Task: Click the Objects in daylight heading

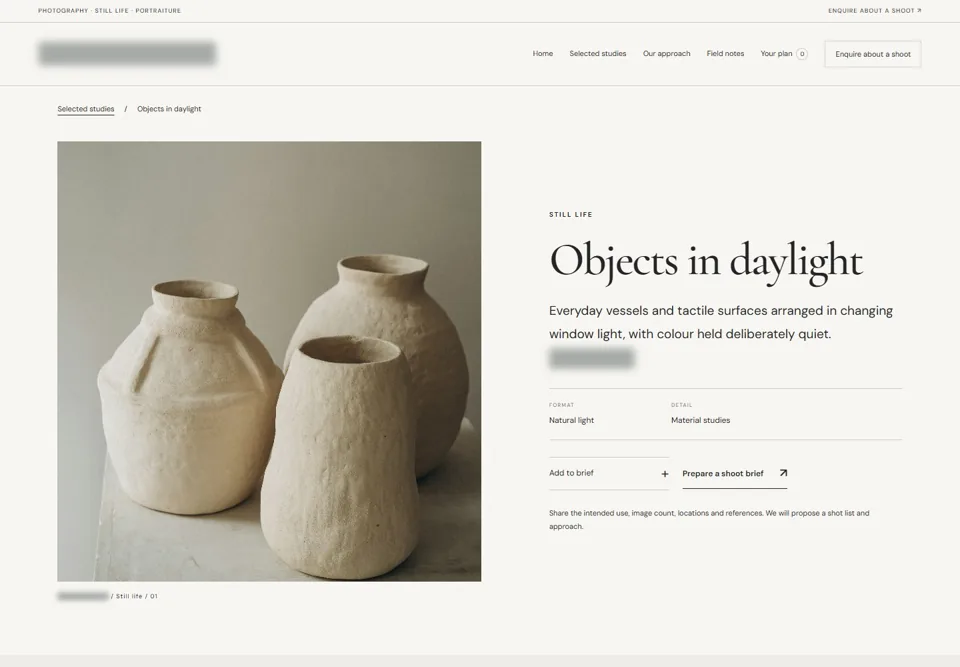Action: coord(706,262)
